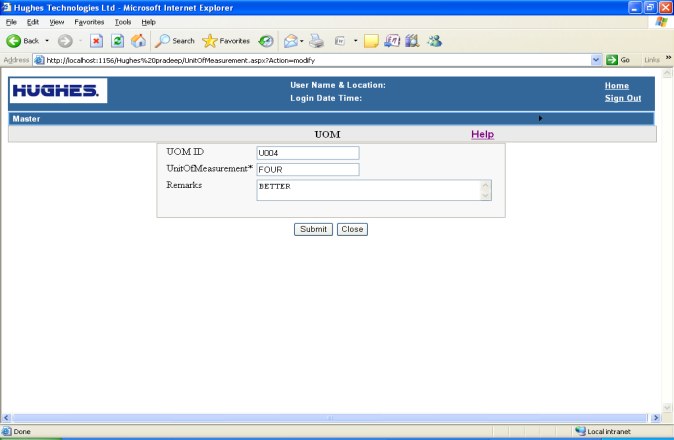Click the Remarks text area
Screen dimensions: 674x440
tap(368, 190)
